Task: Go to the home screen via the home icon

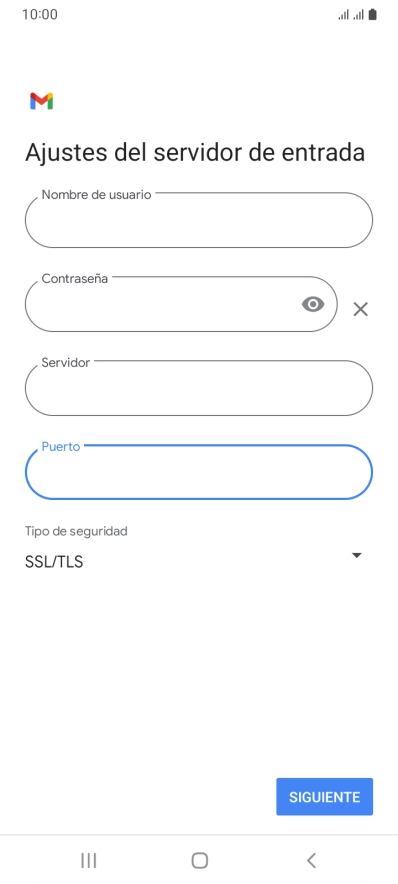Action: pos(200,860)
